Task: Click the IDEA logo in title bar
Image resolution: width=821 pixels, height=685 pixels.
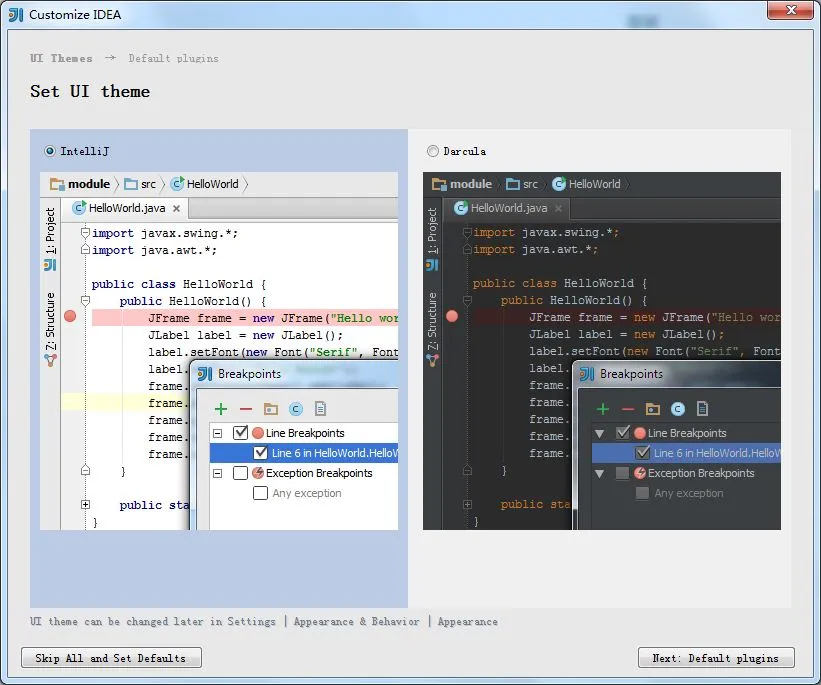Action: pyautogui.click(x=16, y=15)
